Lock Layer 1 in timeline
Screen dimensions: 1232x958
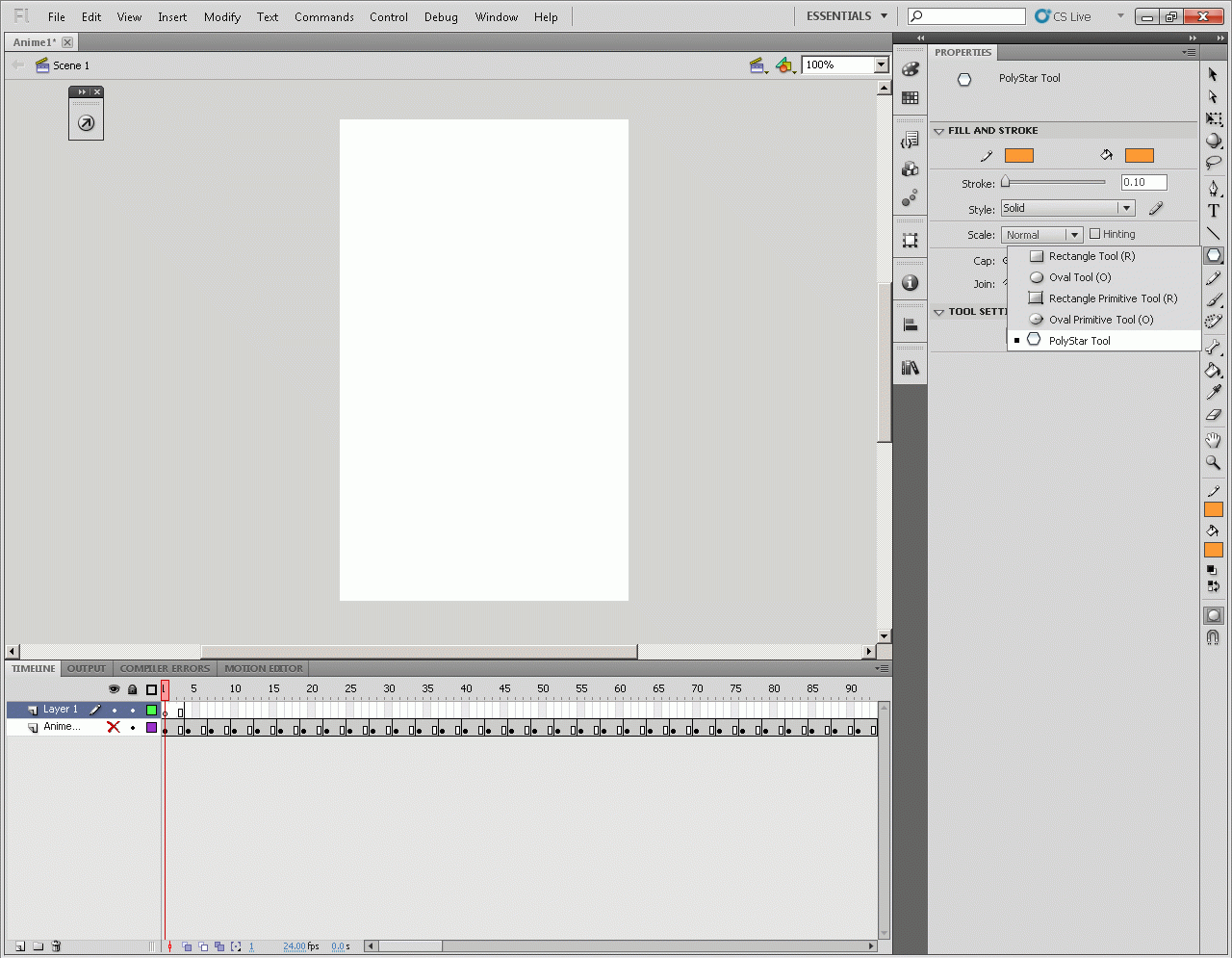coord(133,710)
